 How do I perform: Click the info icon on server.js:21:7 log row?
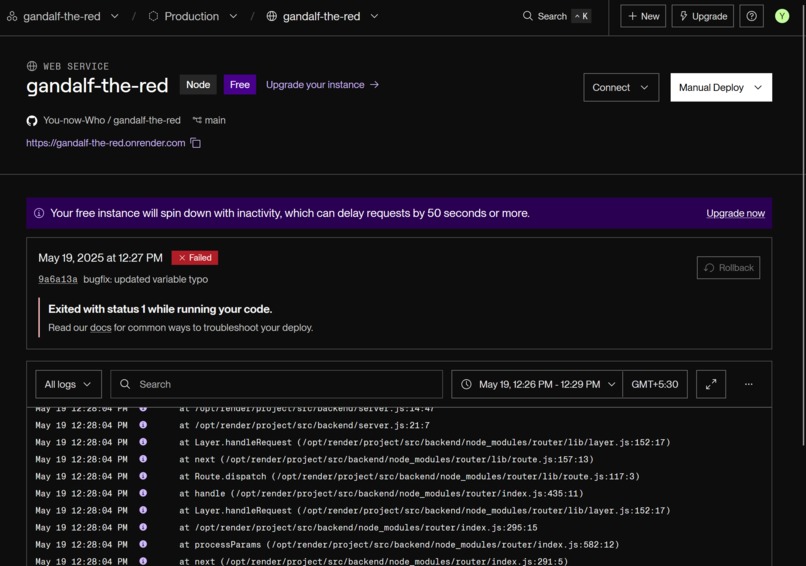(143, 425)
